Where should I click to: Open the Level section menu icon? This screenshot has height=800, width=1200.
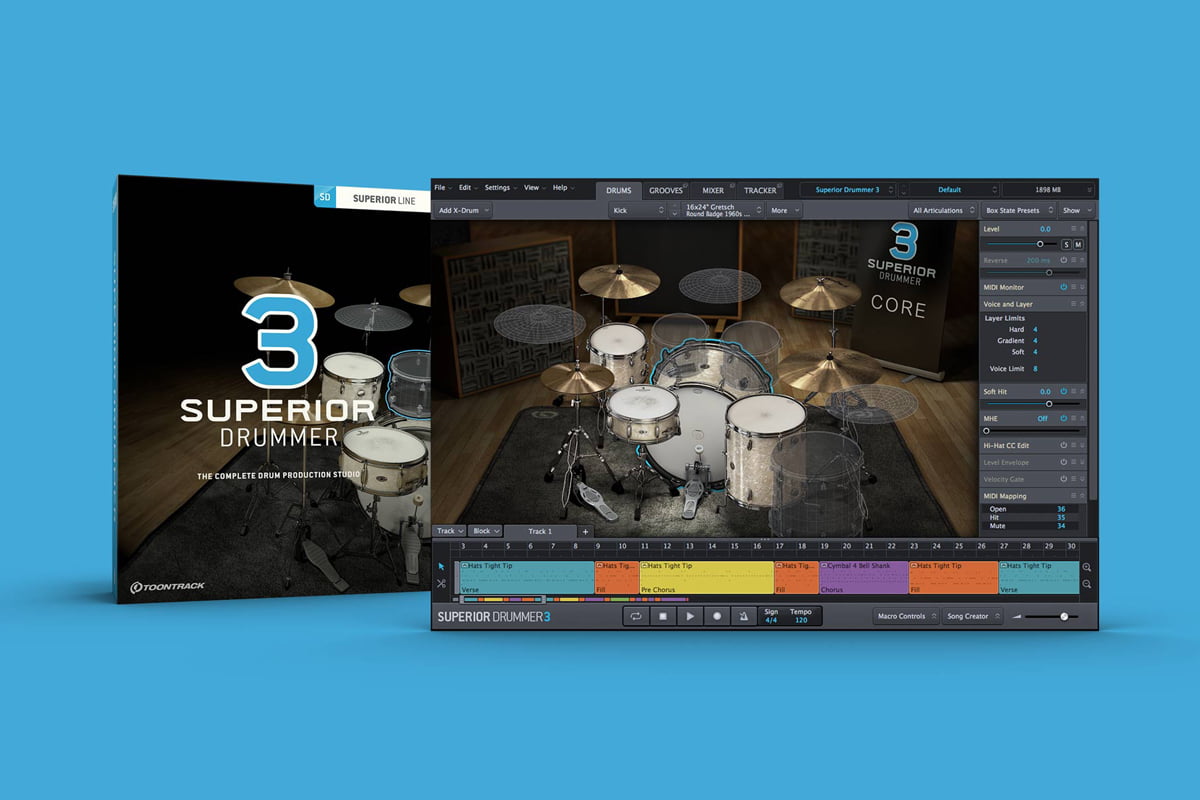(x=1073, y=229)
